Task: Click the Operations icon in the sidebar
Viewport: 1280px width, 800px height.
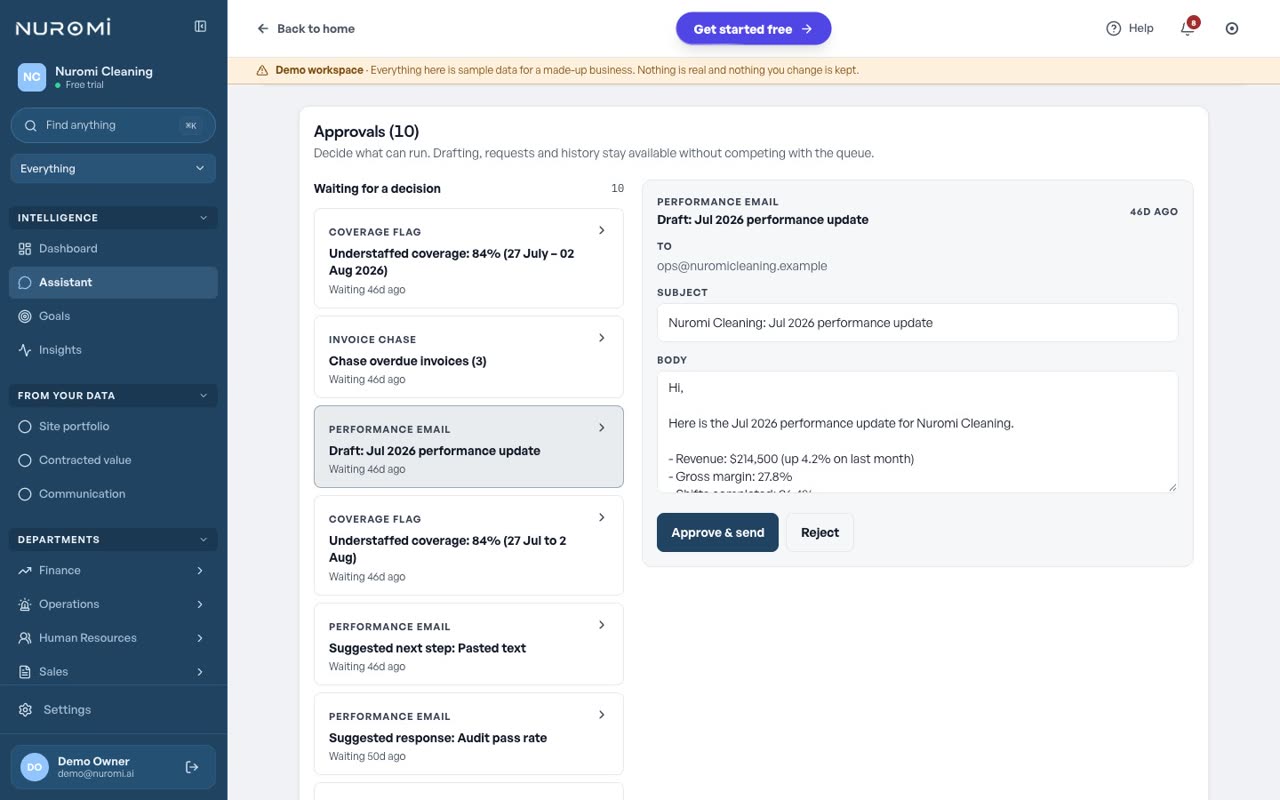Action: tap(25, 604)
